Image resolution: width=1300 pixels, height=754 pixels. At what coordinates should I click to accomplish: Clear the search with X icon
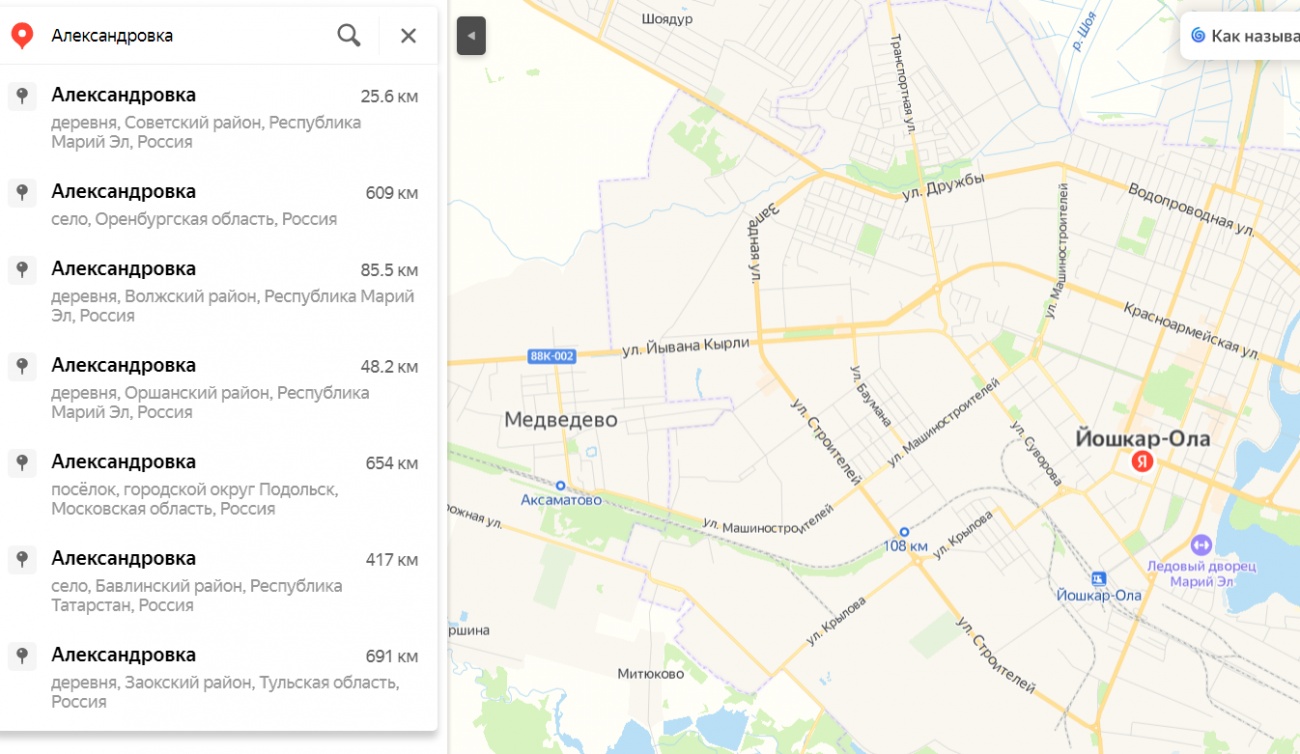coord(408,36)
